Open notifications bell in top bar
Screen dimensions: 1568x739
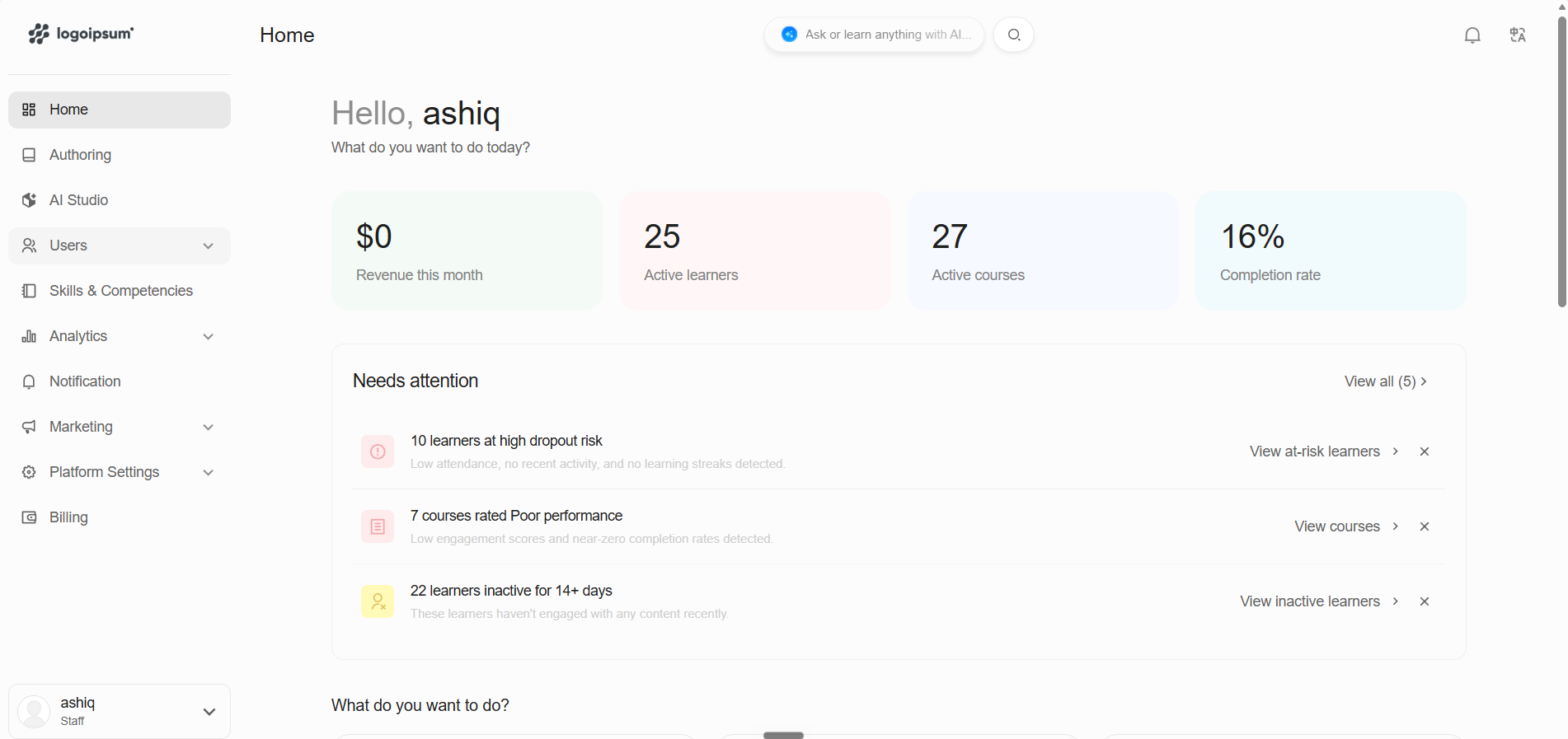click(1472, 35)
